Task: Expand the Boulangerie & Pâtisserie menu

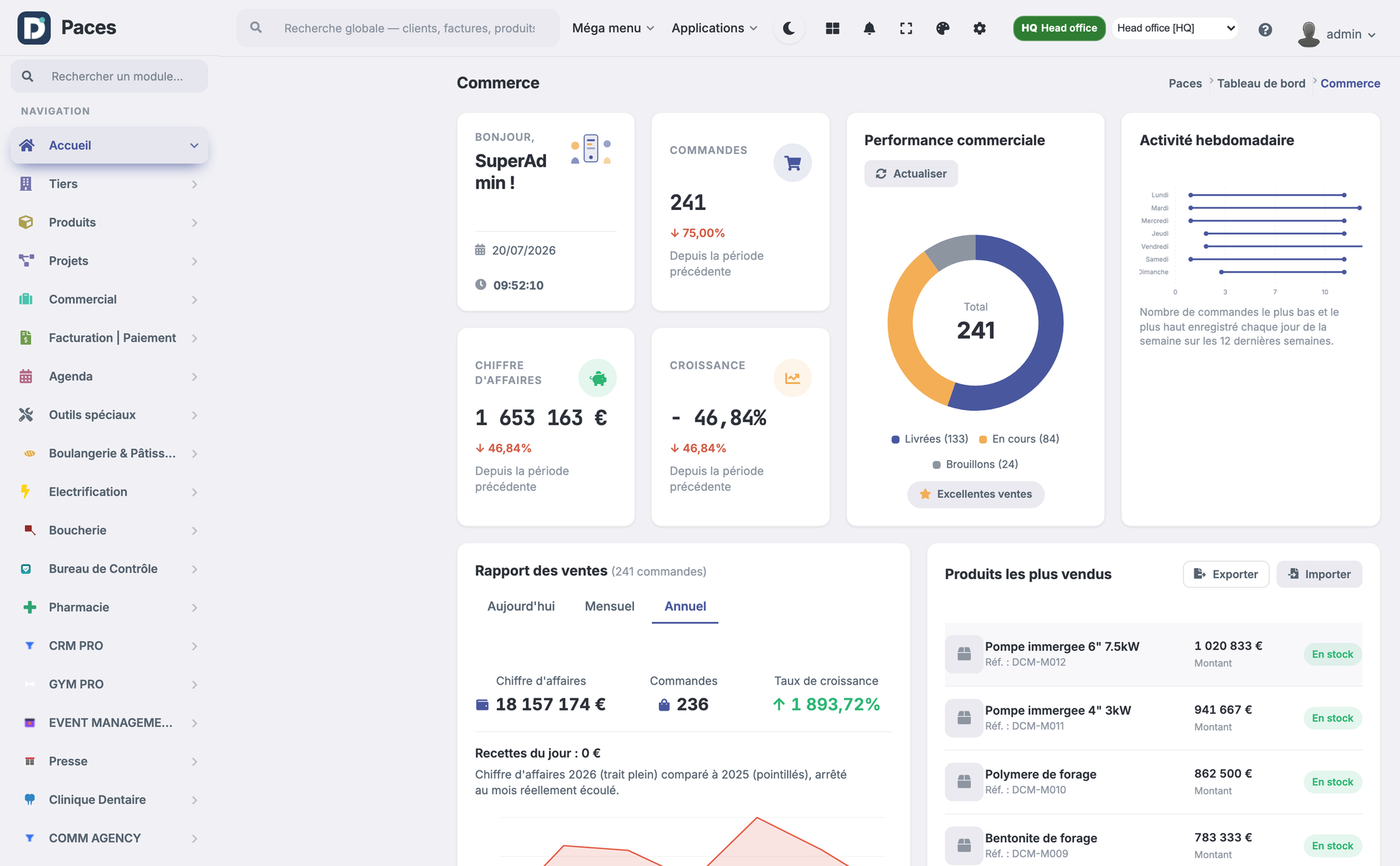Action: [109, 453]
